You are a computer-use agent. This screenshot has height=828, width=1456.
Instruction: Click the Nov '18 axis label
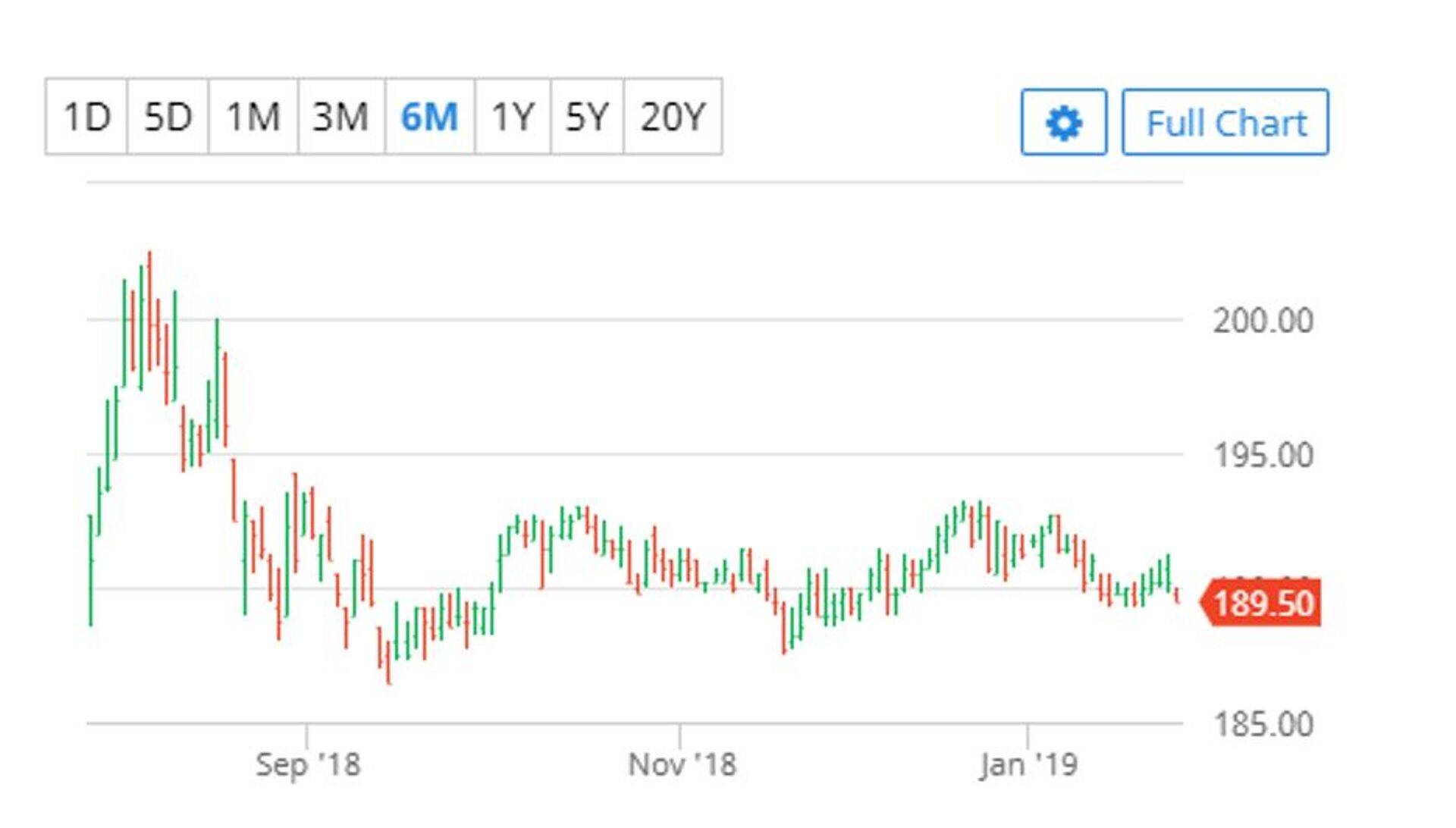click(682, 764)
